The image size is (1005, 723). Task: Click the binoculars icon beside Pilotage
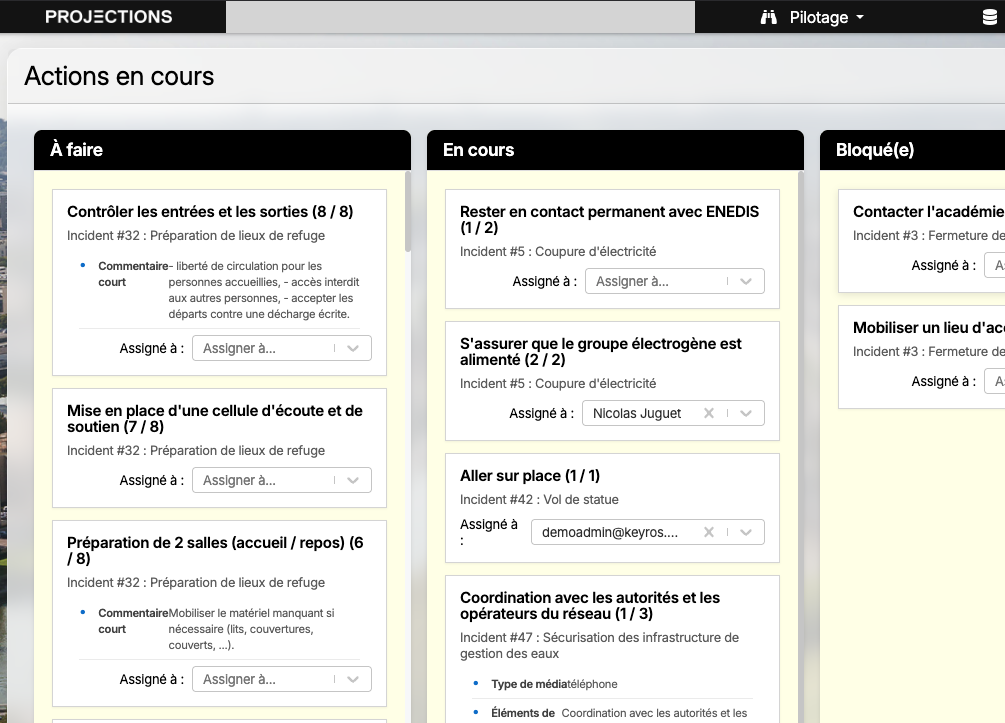(768, 17)
